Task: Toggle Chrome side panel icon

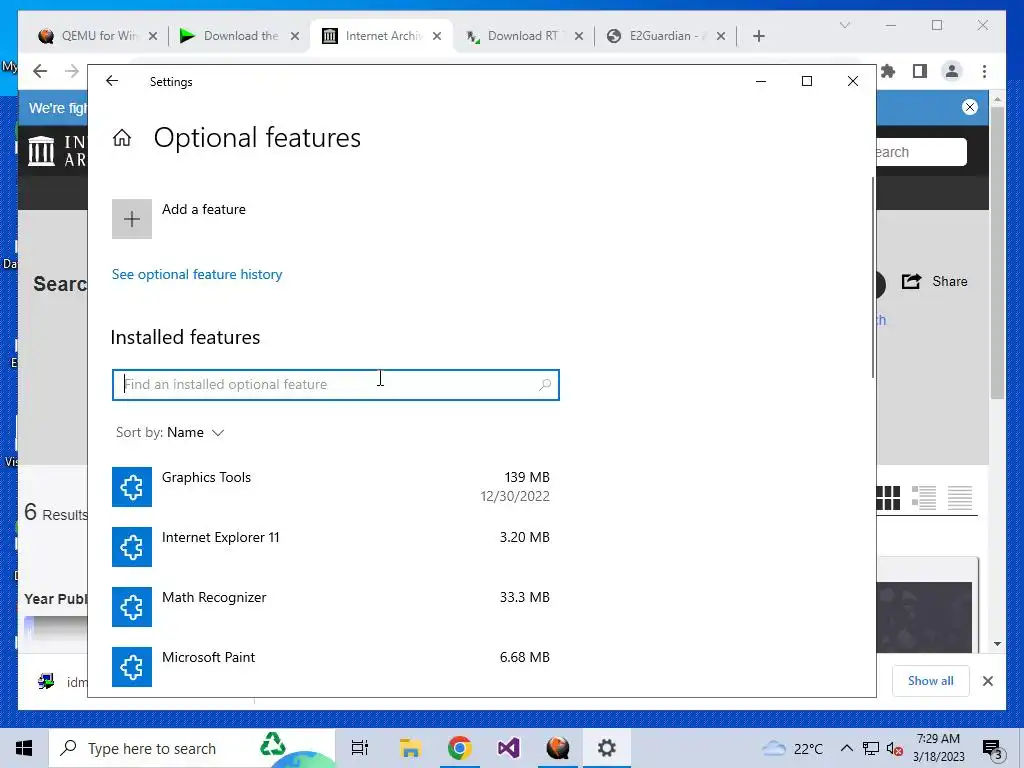Action: click(920, 71)
